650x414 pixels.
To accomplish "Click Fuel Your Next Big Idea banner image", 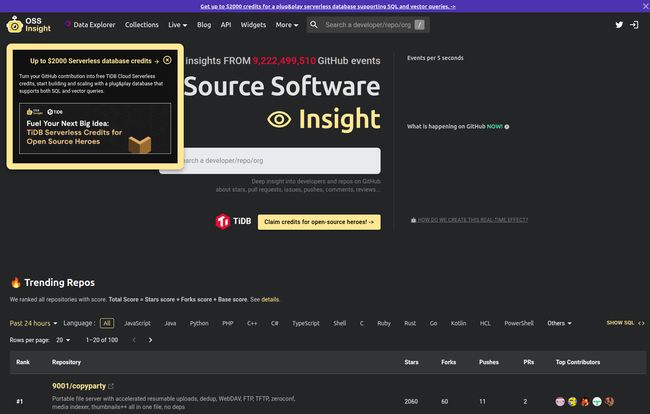I will pyautogui.click(x=95, y=128).
